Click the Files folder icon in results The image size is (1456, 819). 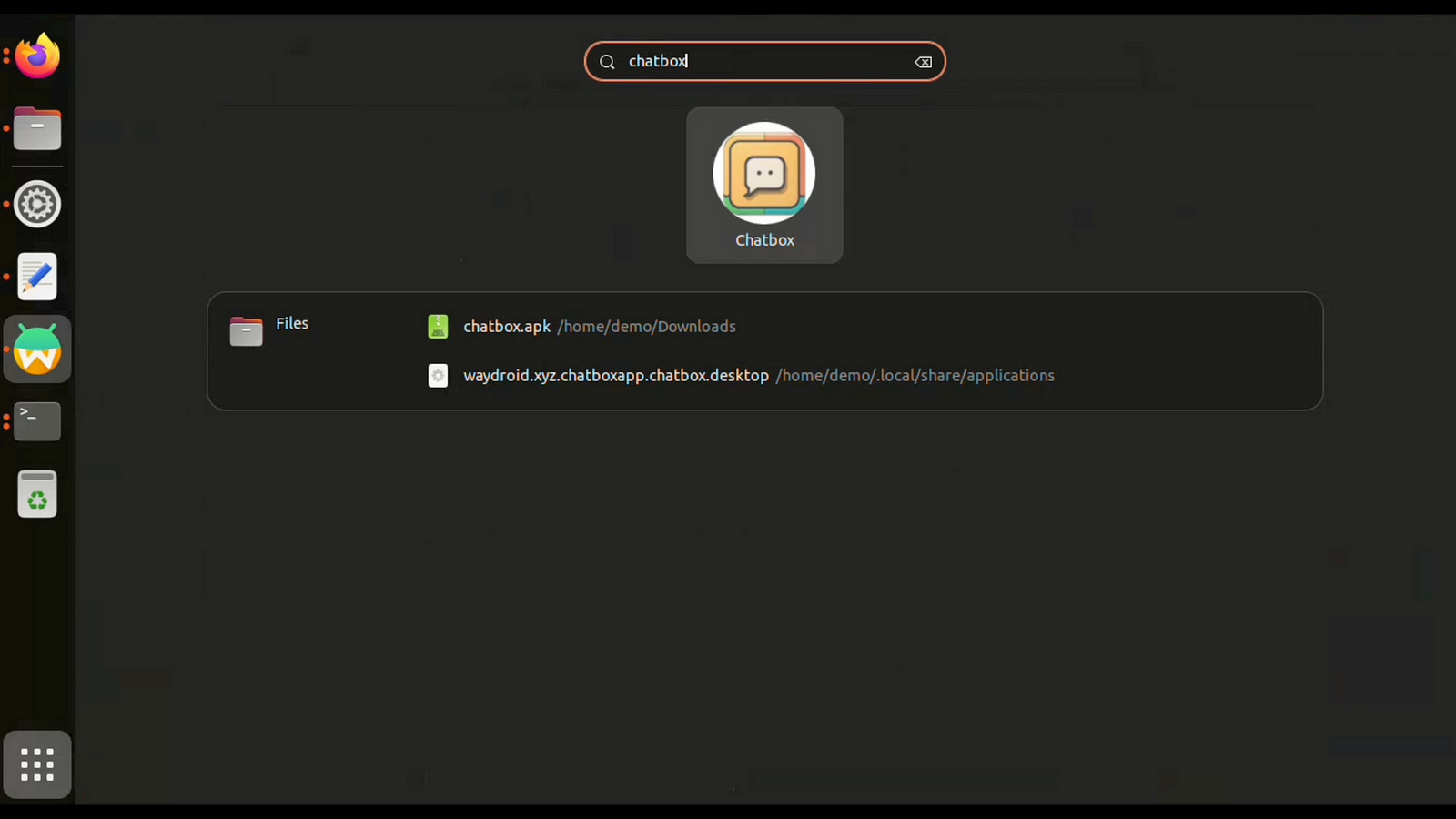click(246, 331)
